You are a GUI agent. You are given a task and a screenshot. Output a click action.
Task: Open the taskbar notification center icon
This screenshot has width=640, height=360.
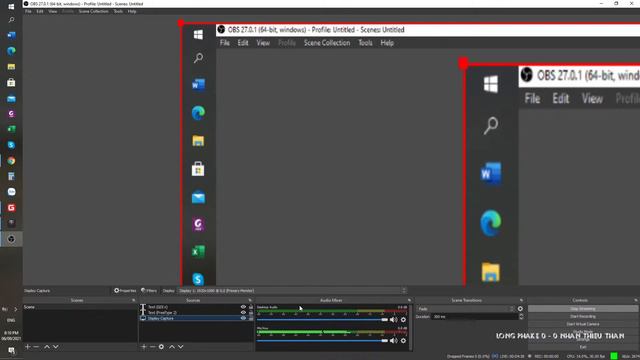point(11,351)
